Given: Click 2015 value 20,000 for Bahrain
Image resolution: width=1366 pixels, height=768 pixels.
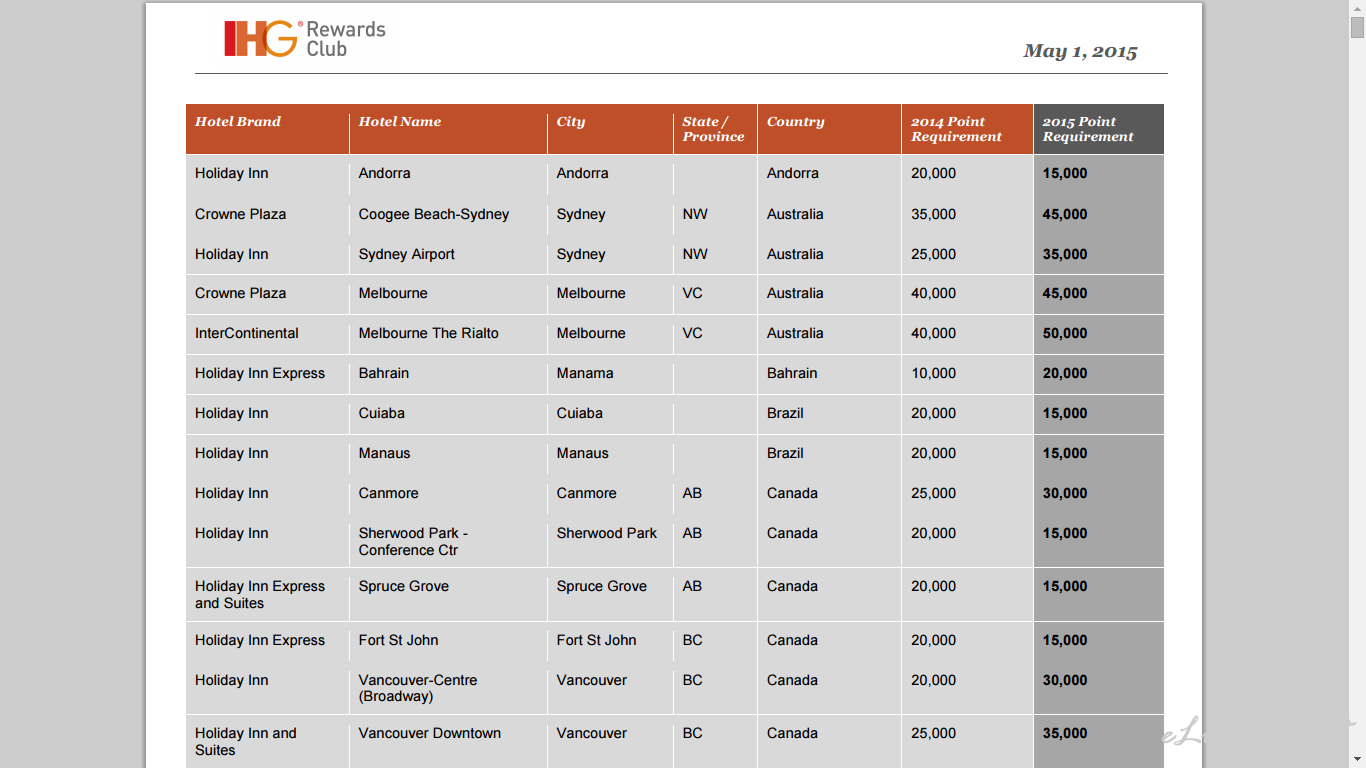Looking at the screenshot, I should point(1065,373).
